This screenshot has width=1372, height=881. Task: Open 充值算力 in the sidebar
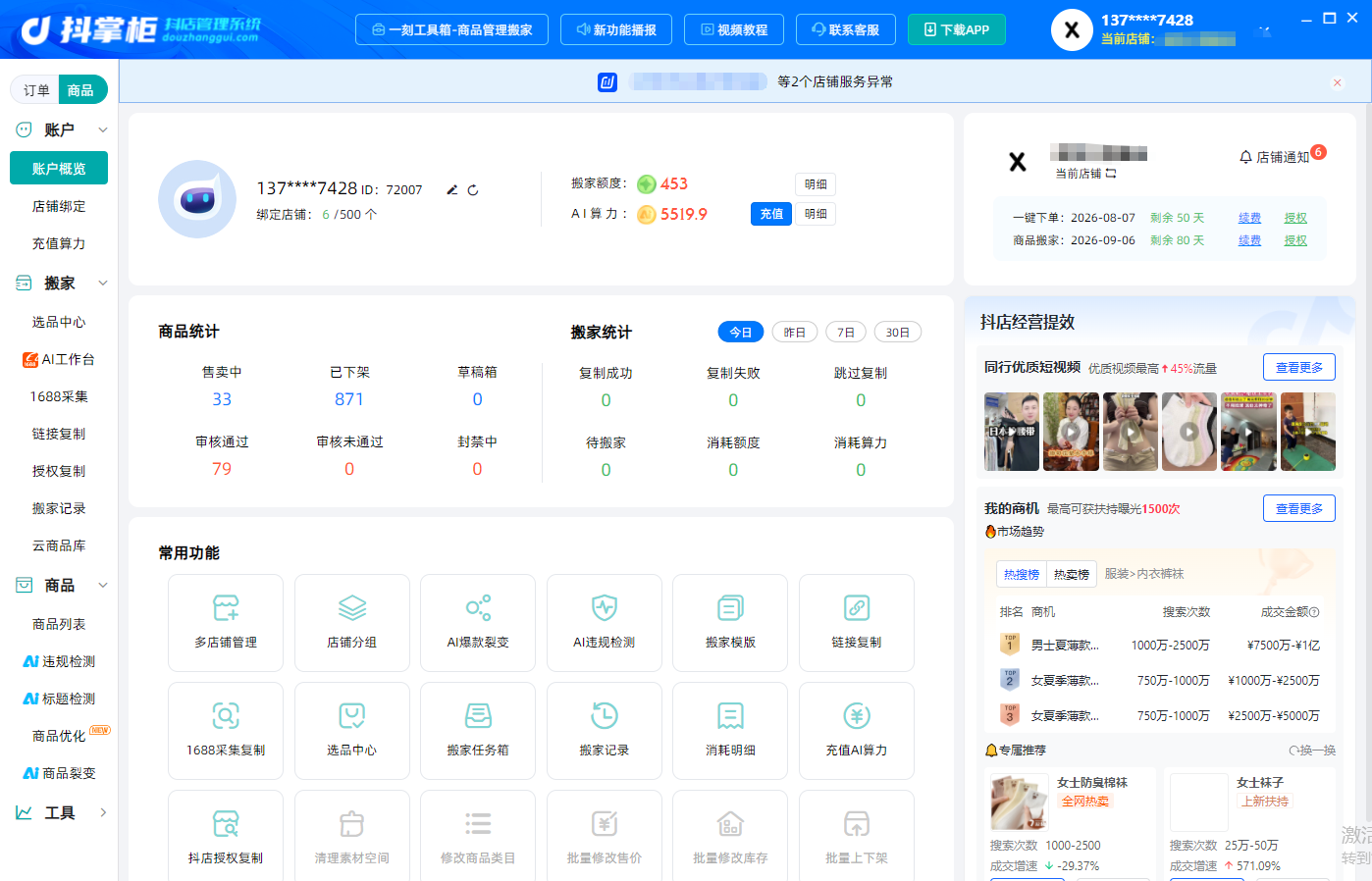59,243
